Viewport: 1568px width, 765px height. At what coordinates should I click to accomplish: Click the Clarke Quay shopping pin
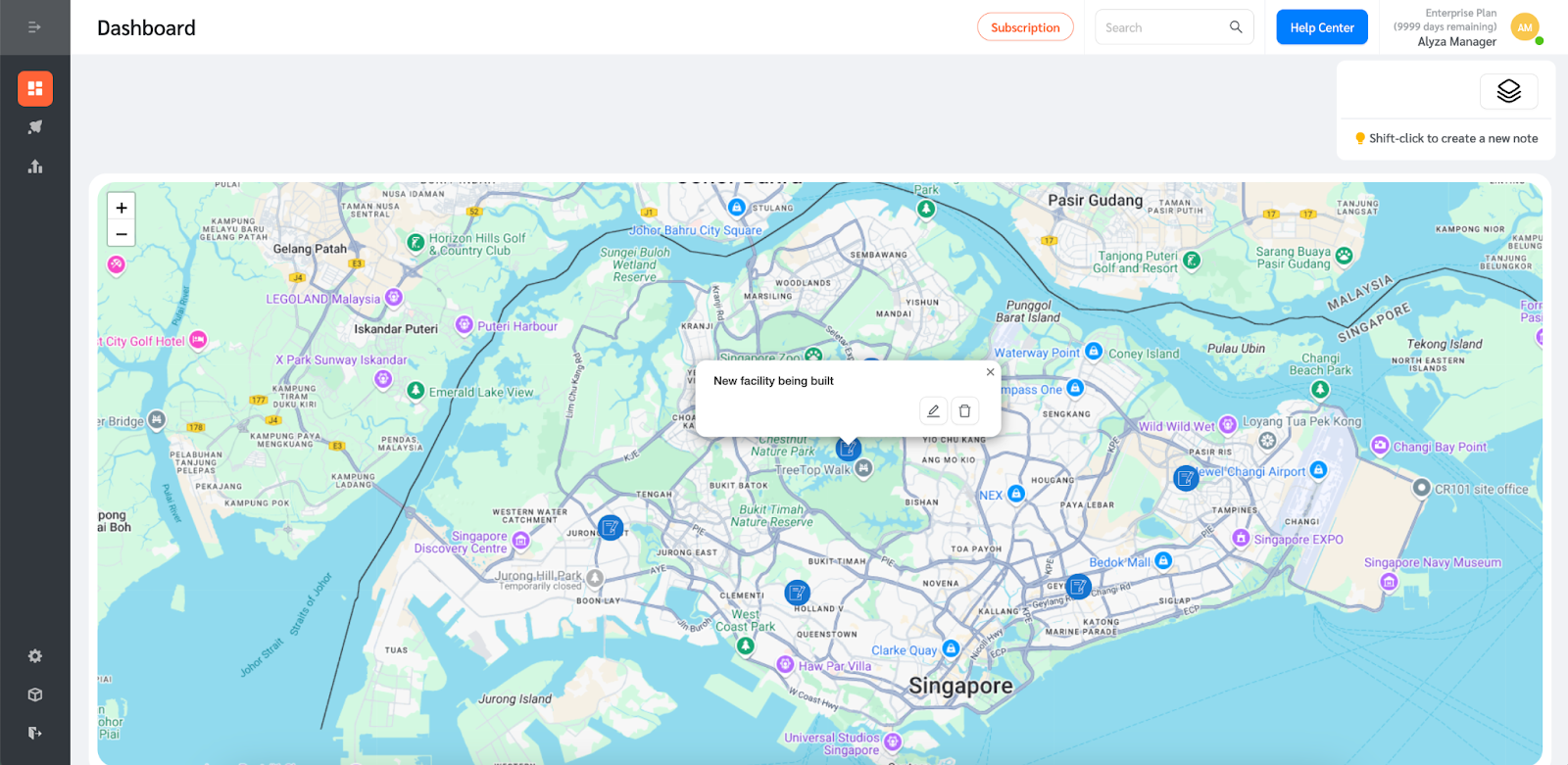[951, 647]
